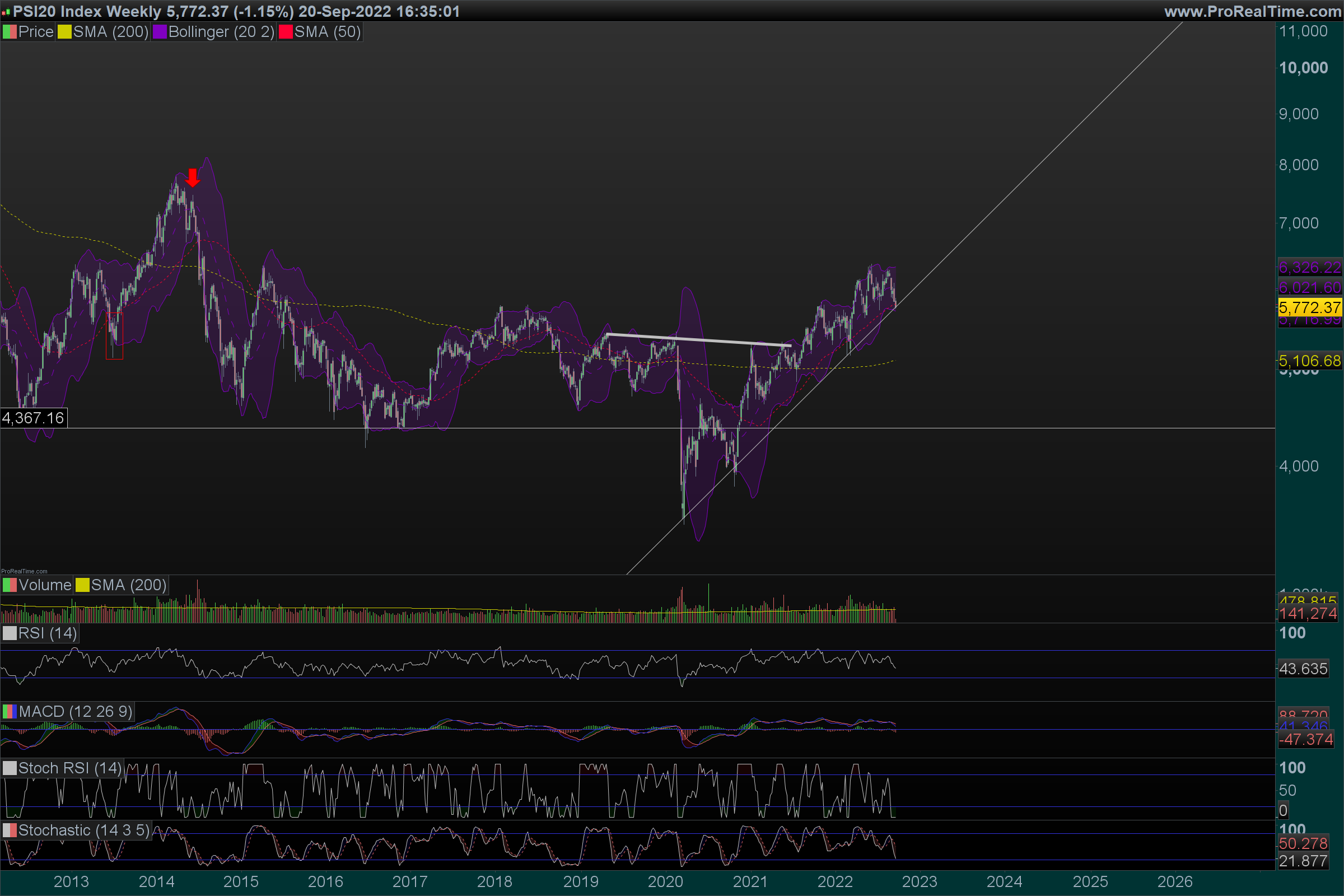Click the Stoch RSI grey legend icon

[x=10, y=768]
